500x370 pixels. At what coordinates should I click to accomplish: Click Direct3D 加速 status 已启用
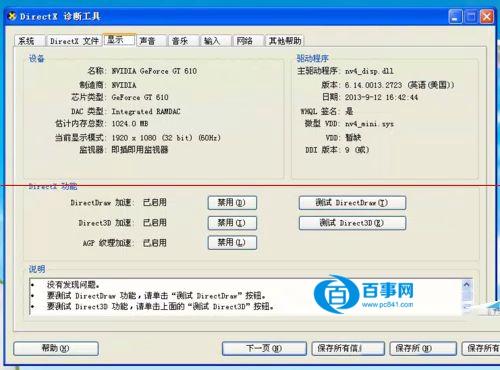[x=155, y=223]
